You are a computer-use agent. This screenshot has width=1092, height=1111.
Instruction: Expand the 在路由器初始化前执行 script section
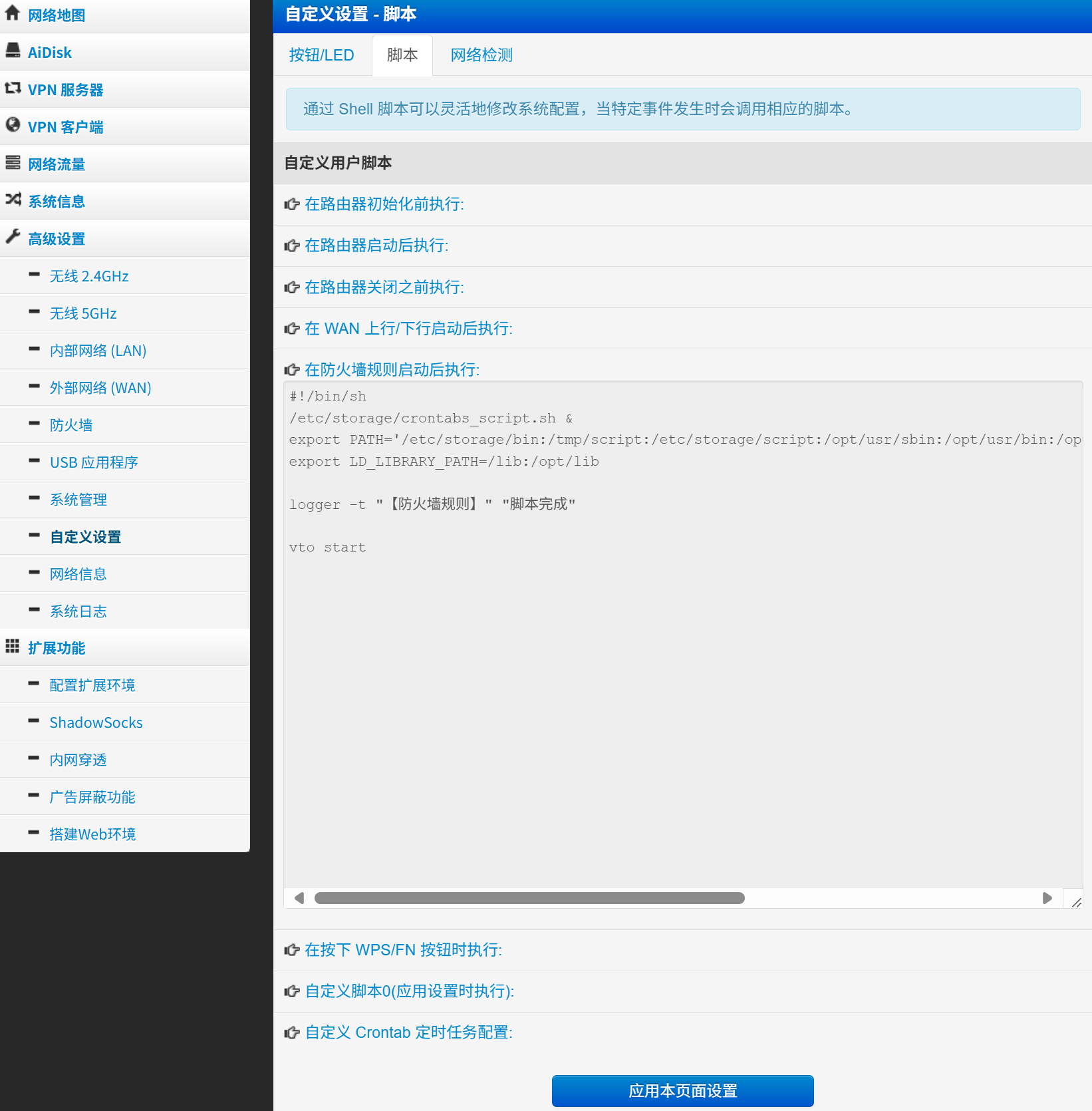coord(384,204)
